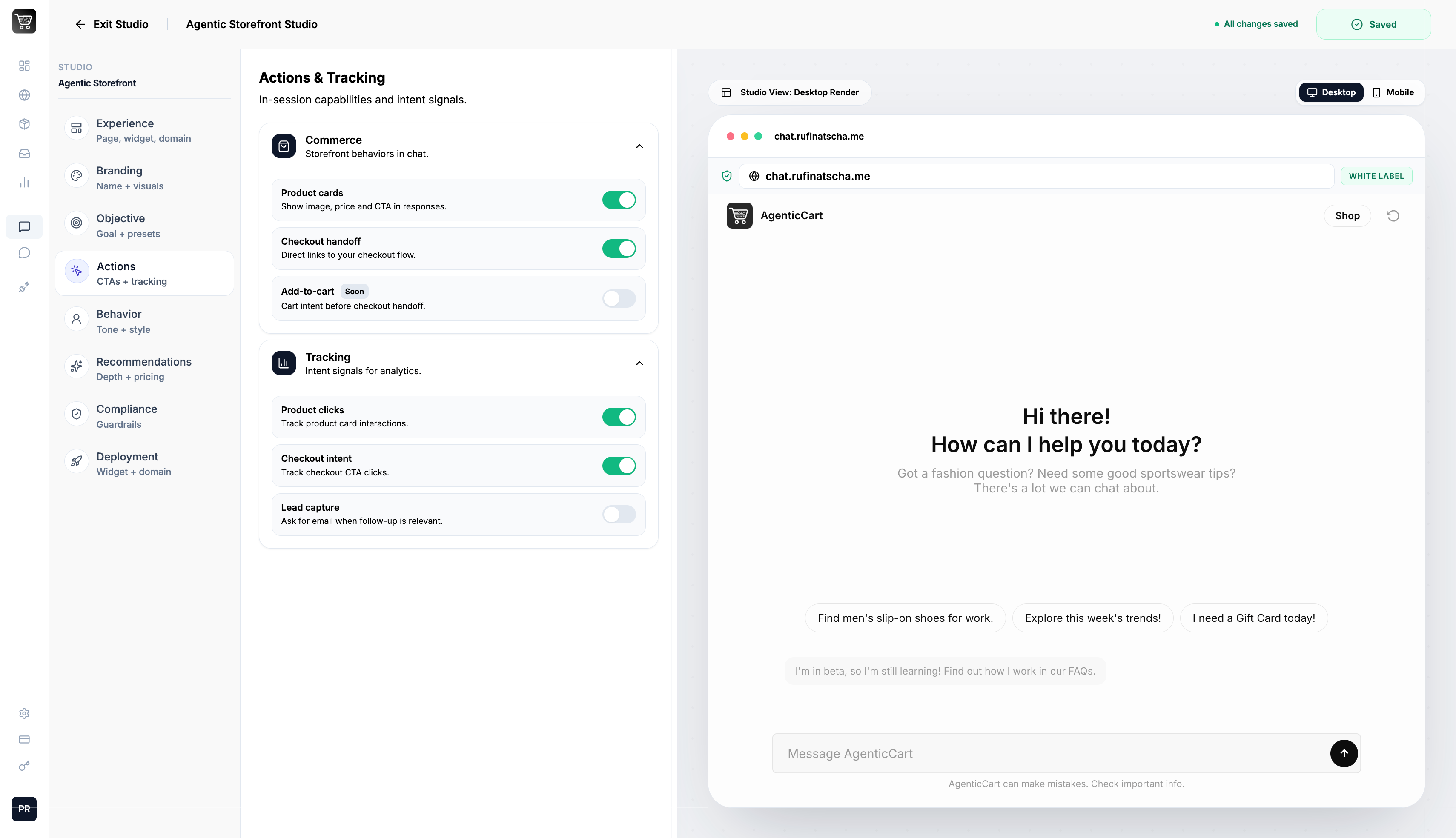Open the Studio View: Desktop Render selector
This screenshot has height=838, width=1456.
pyautogui.click(x=789, y=92)
